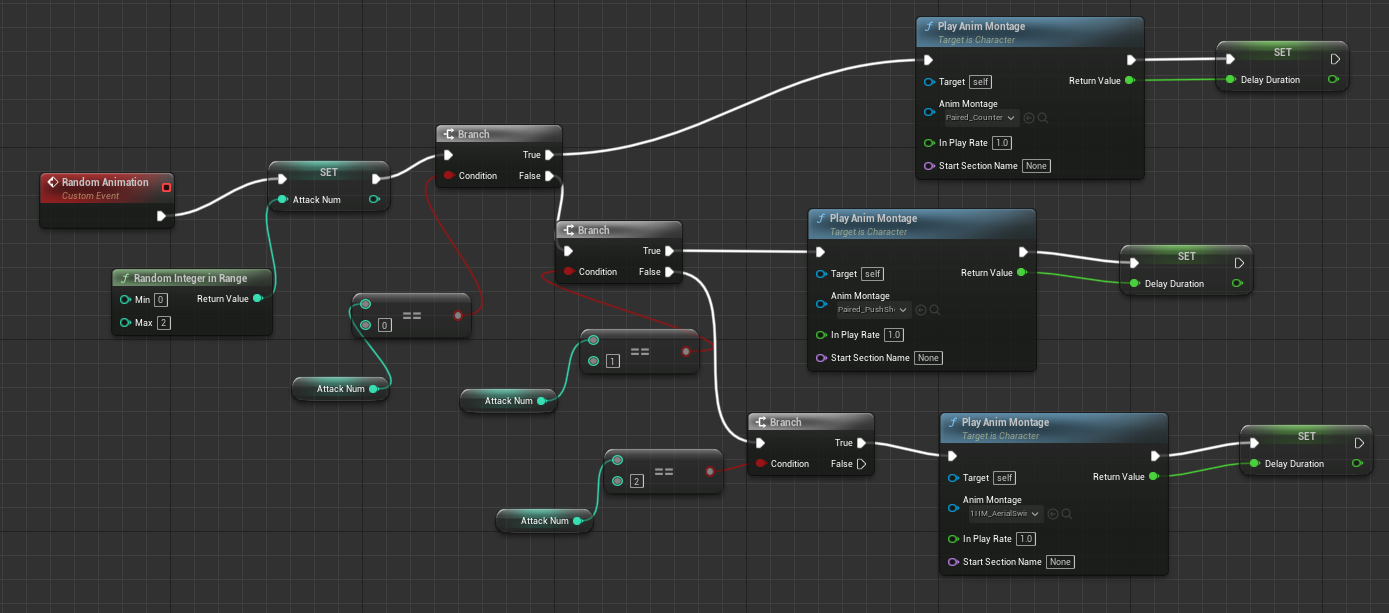Open the Paired_Counter Anim Montage dropdown
This screenshot has width=1389, height=613.
(980, 118)
